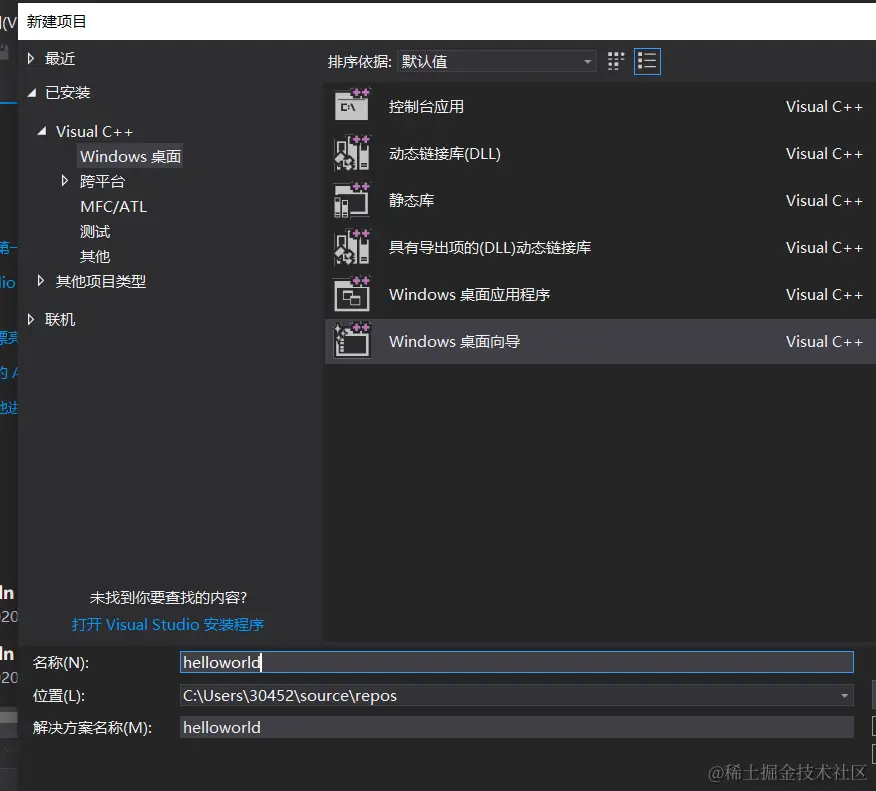
Task: Select 联机 label in tree
Action: click(60, 320)
